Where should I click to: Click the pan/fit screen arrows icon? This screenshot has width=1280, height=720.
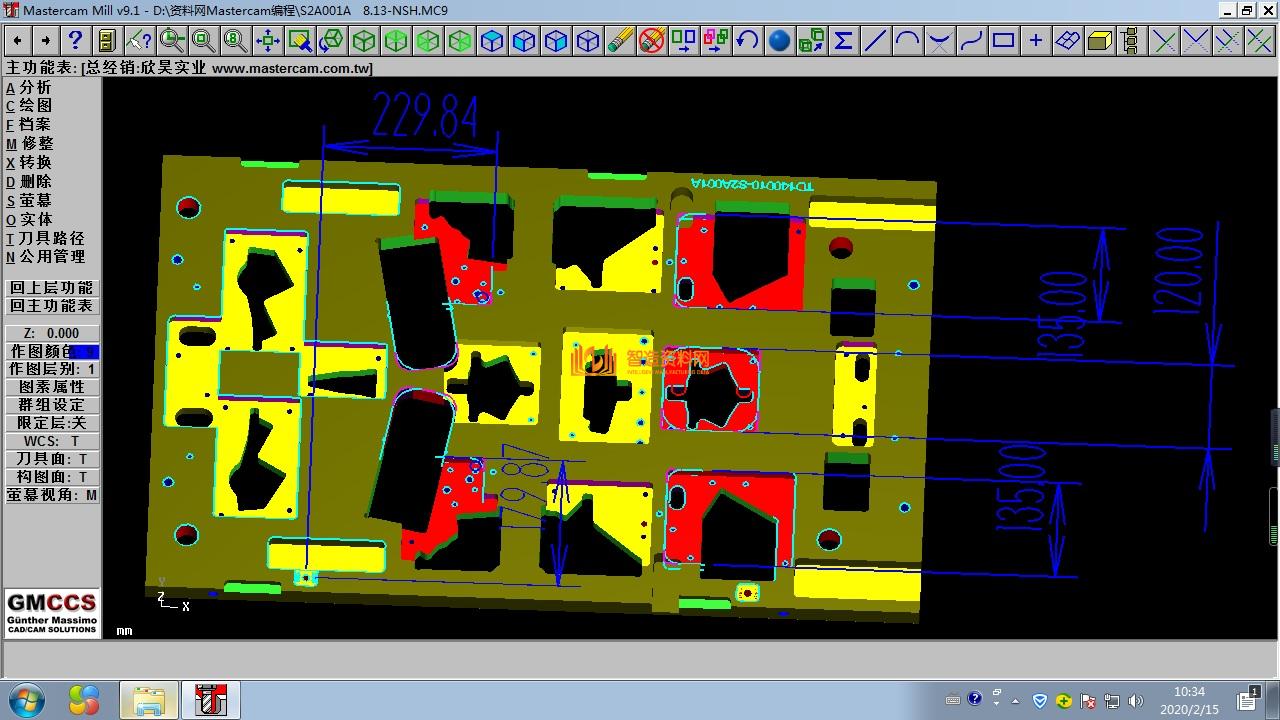(x=267, y=40)
